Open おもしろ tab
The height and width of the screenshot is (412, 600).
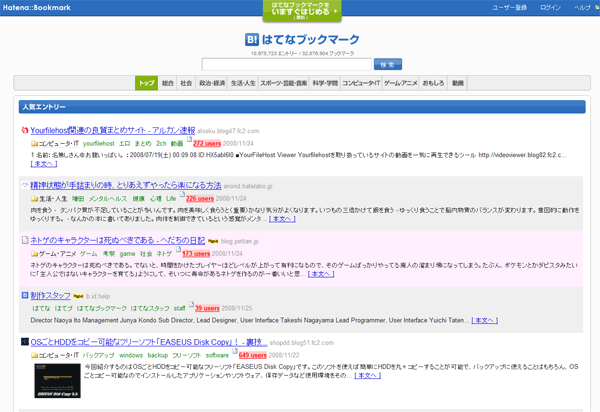tap(434, 83)
